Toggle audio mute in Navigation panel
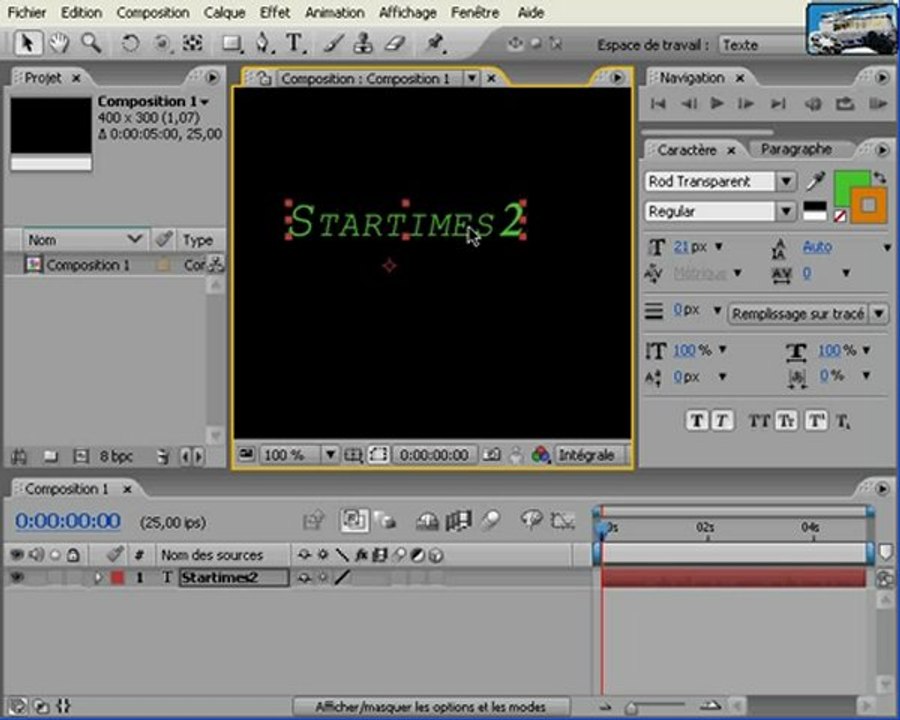 (x=813, y=104)
